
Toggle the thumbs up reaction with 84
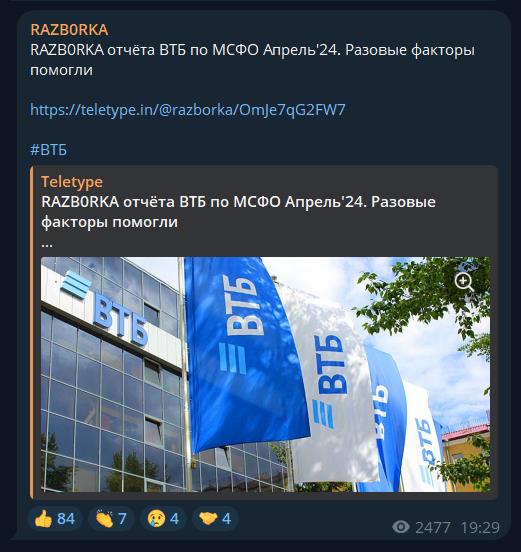[55, 519]
